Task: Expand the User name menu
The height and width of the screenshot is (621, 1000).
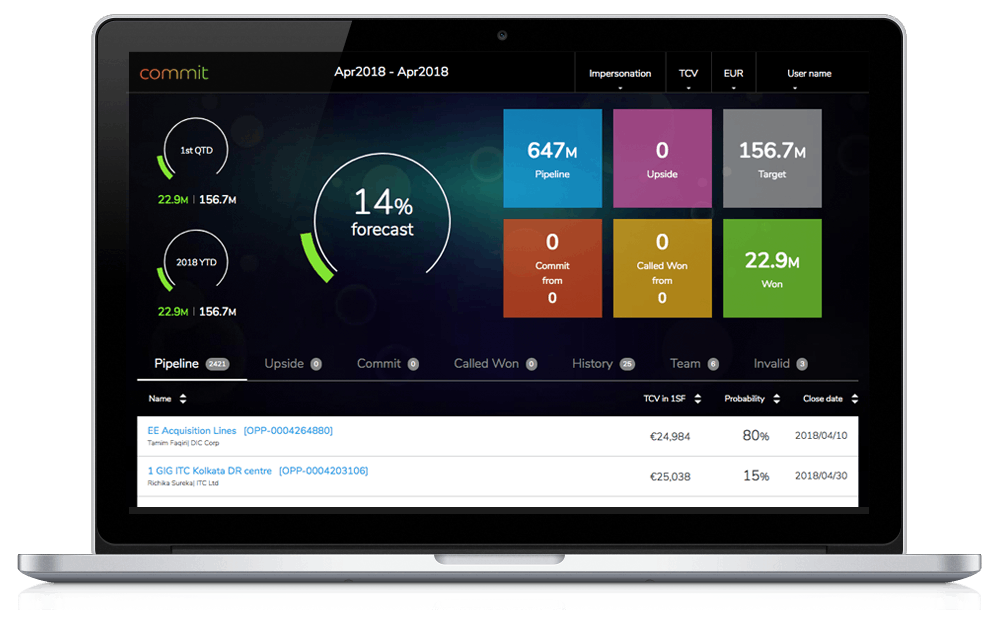Action: pos(809,75)
